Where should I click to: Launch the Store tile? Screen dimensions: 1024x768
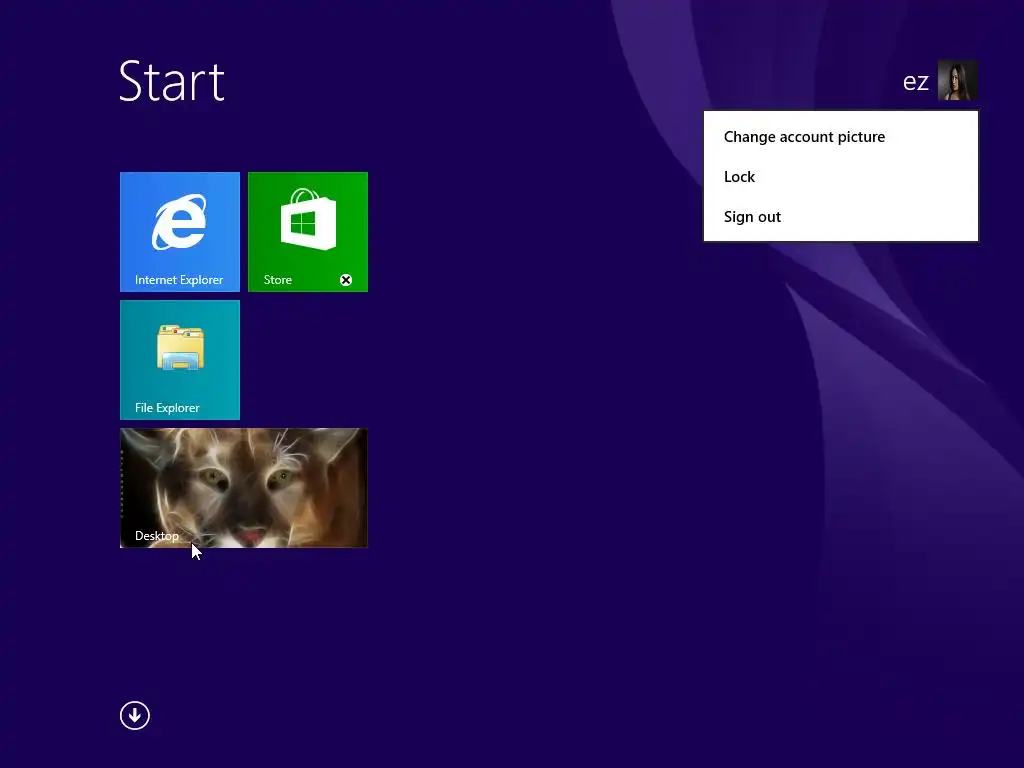click(x=308, y=232)
